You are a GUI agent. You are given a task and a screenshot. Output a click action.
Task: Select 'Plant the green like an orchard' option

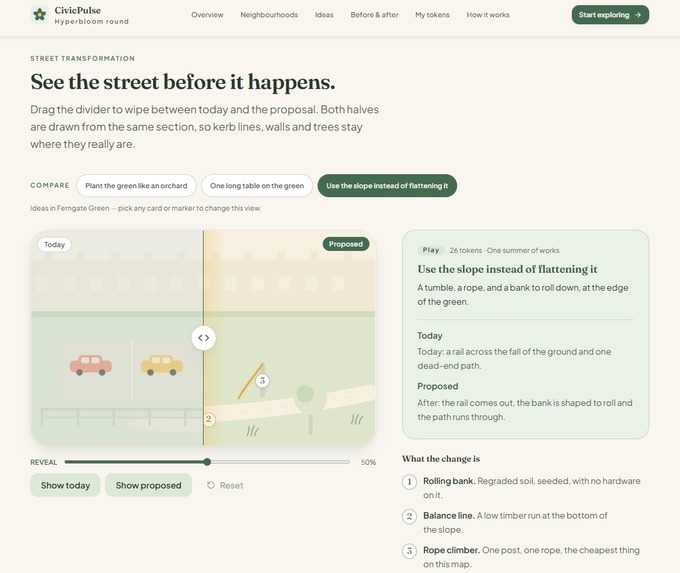136,186
